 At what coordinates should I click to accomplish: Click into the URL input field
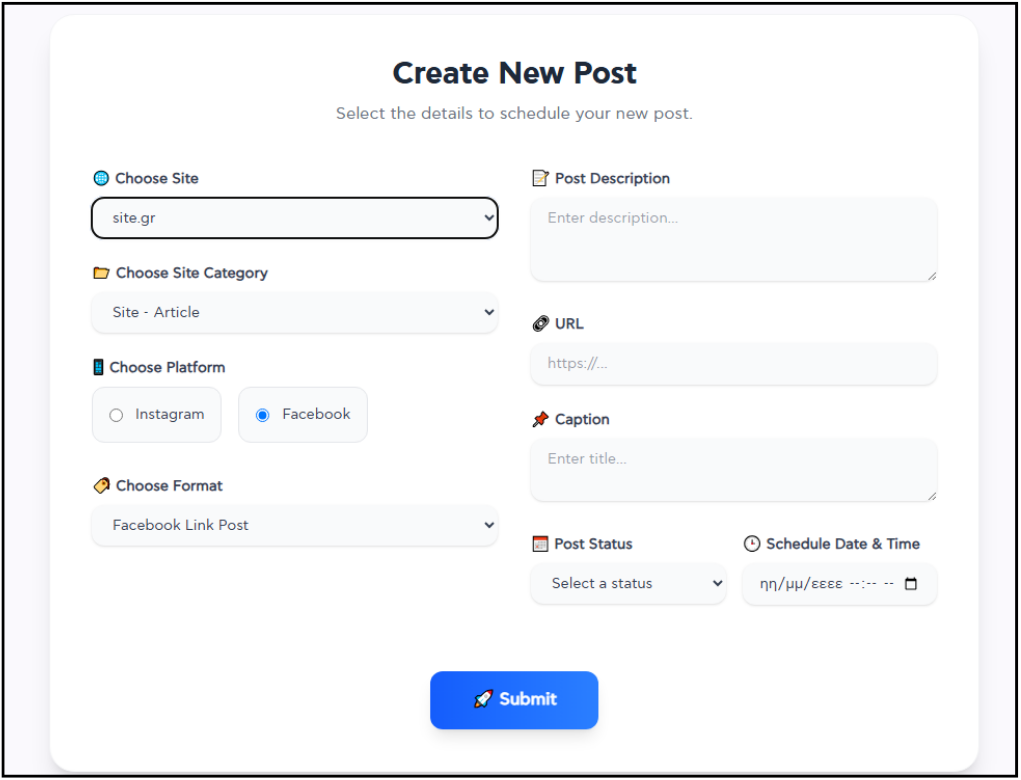pyautogui.click(x=733, y=364)
